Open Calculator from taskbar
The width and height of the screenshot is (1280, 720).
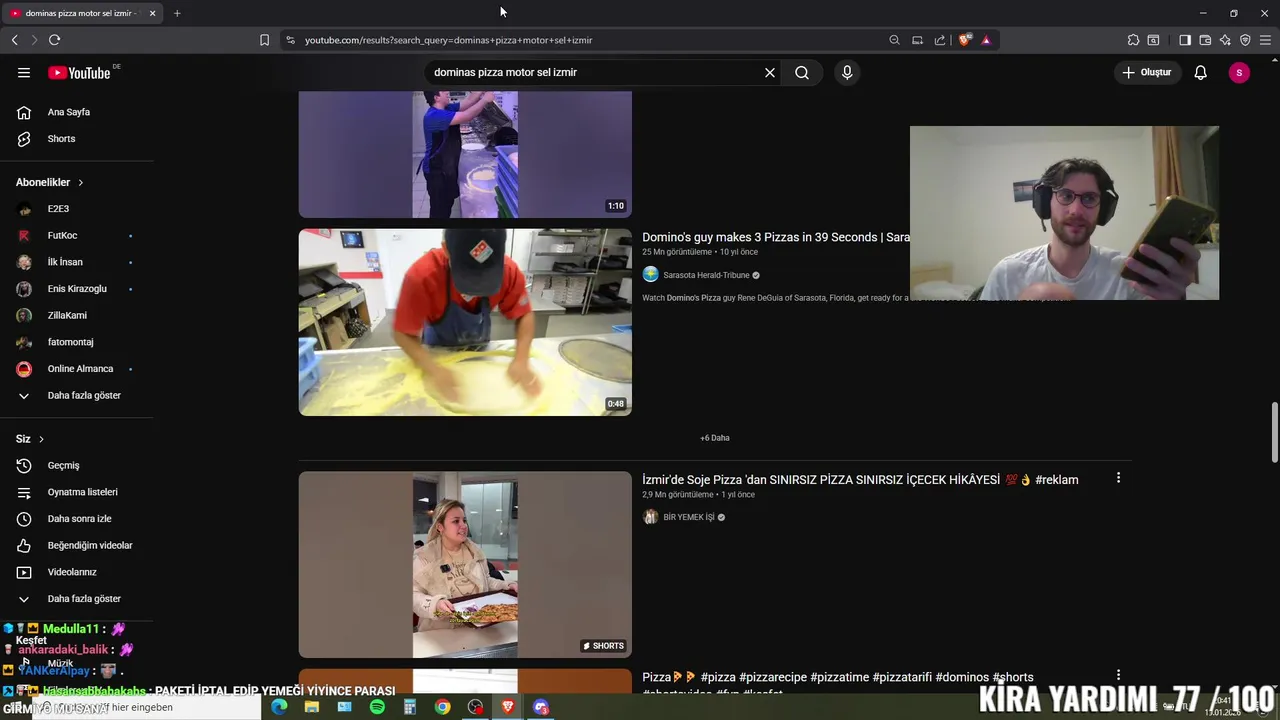410,707
